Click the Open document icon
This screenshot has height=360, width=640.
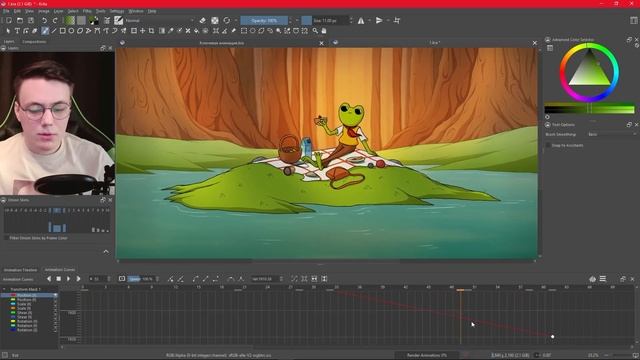click(x=20, y=20)
